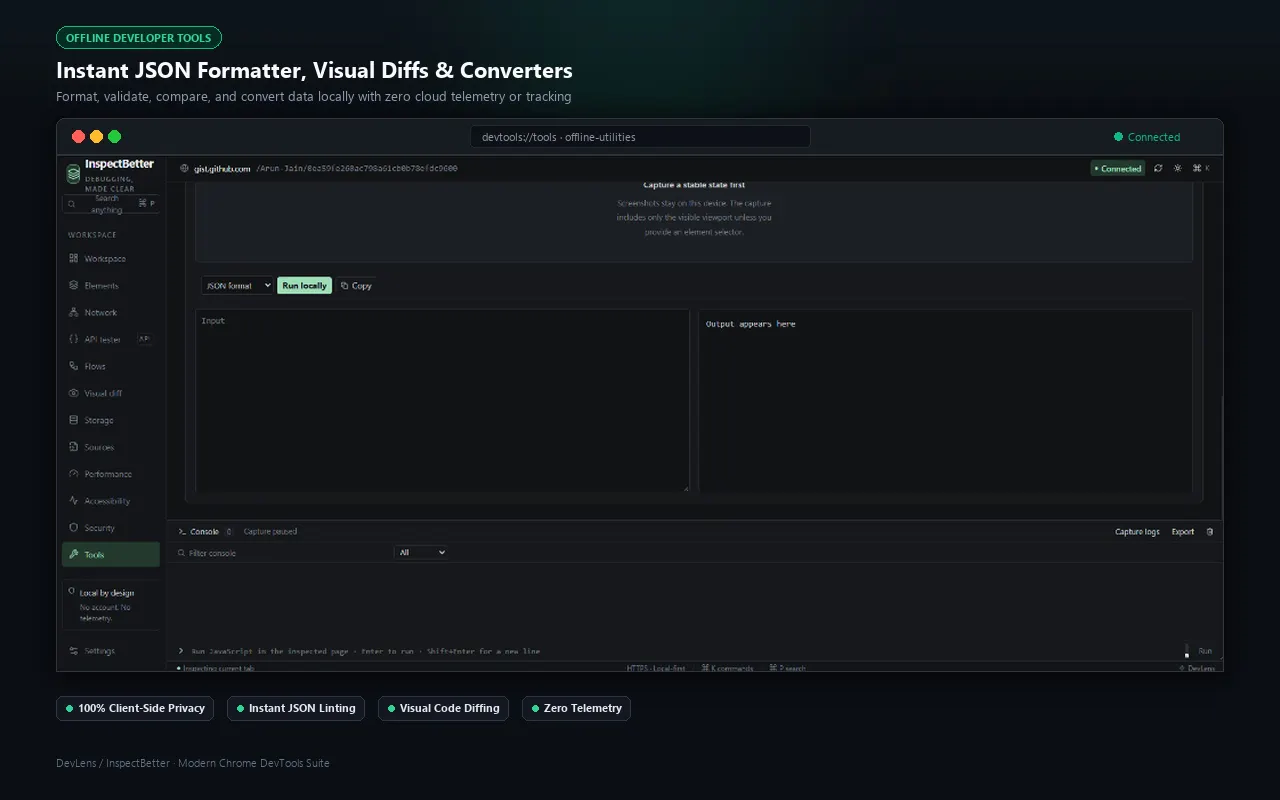Click the Filter console field
1280x800 pixels.
283,553
